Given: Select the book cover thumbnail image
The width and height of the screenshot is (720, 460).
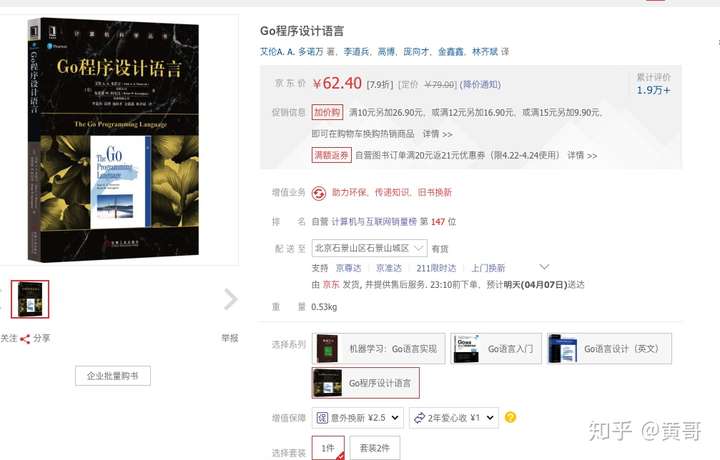Looking at the screenshot, I should tap(30, 299).
